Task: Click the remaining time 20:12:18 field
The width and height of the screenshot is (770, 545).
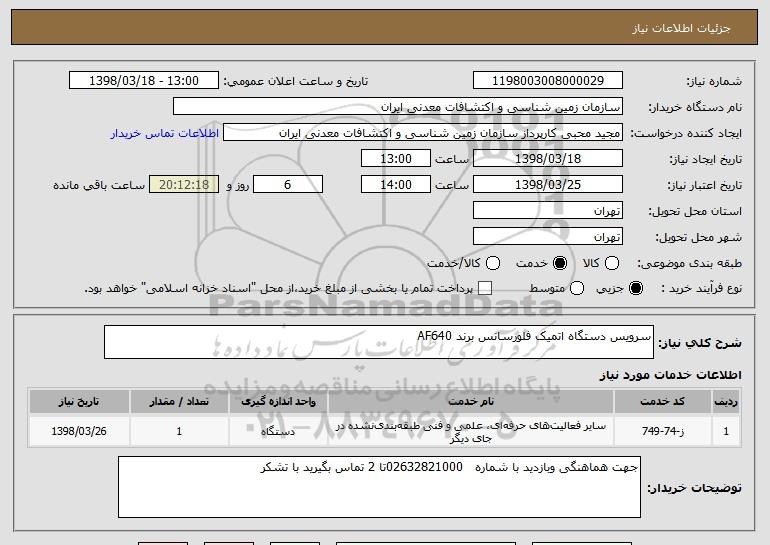Action: [x=184, y=185]
